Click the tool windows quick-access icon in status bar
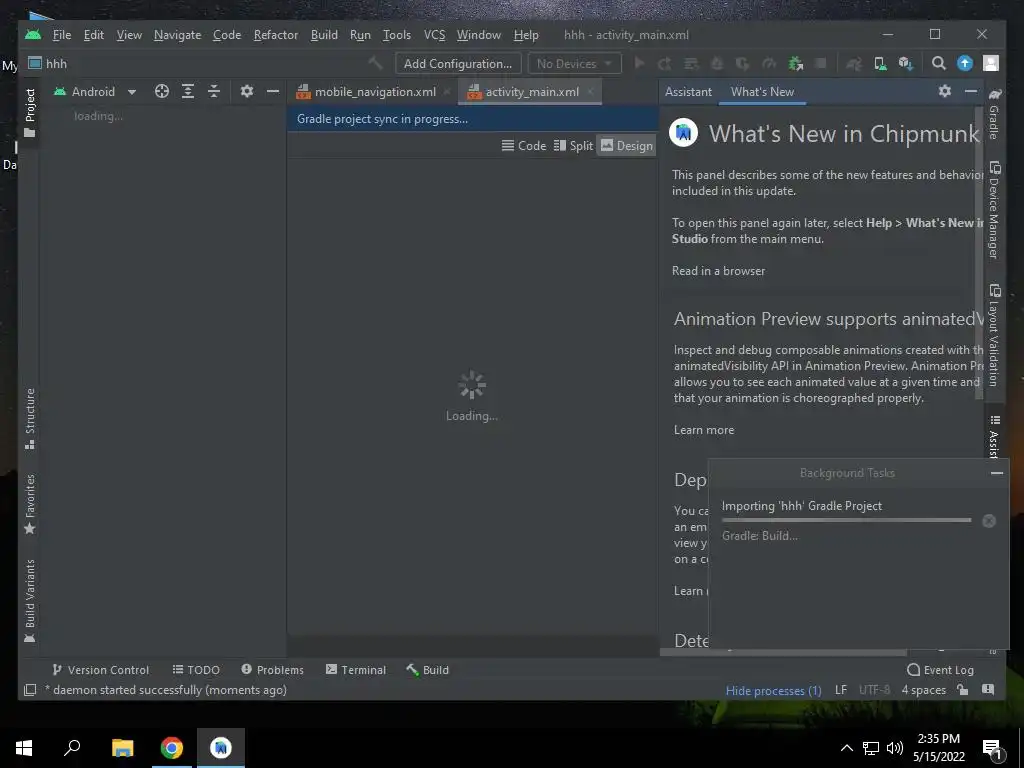Viewport: 1024px width, 768px height. tap(30, 690)
